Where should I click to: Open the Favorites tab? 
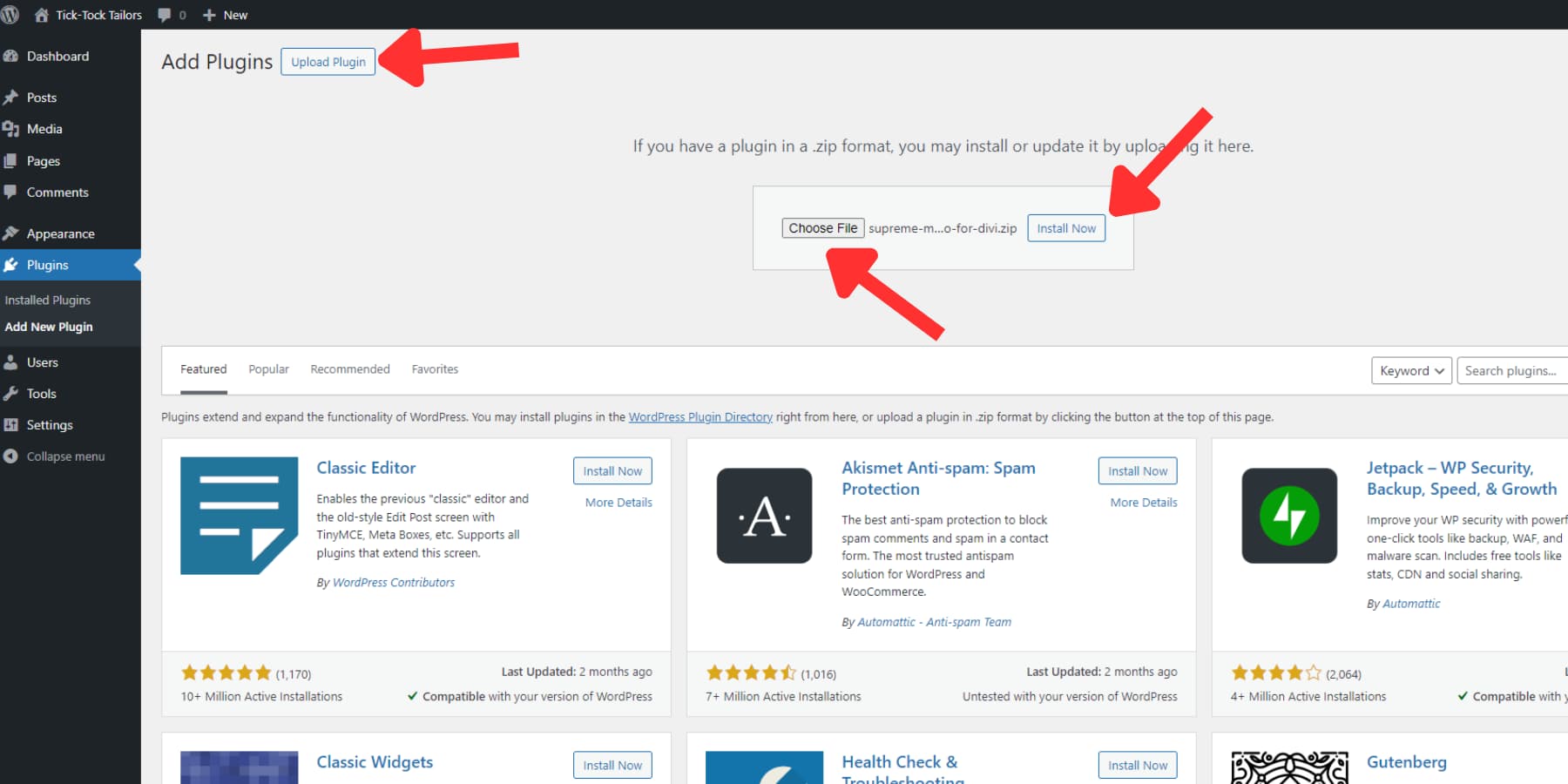coord(435,369)
